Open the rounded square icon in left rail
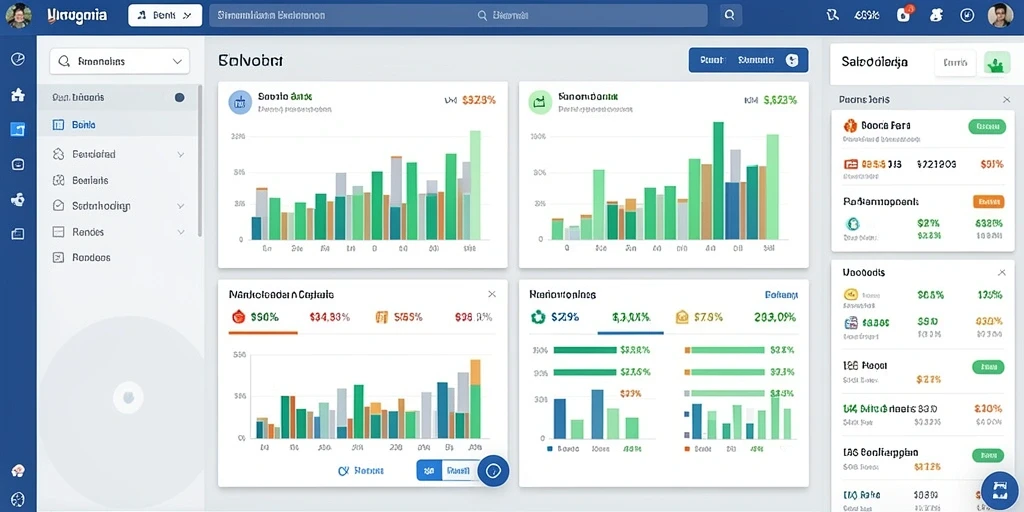The height and width of the screenshot is (512, 1024). pos(18,165)
